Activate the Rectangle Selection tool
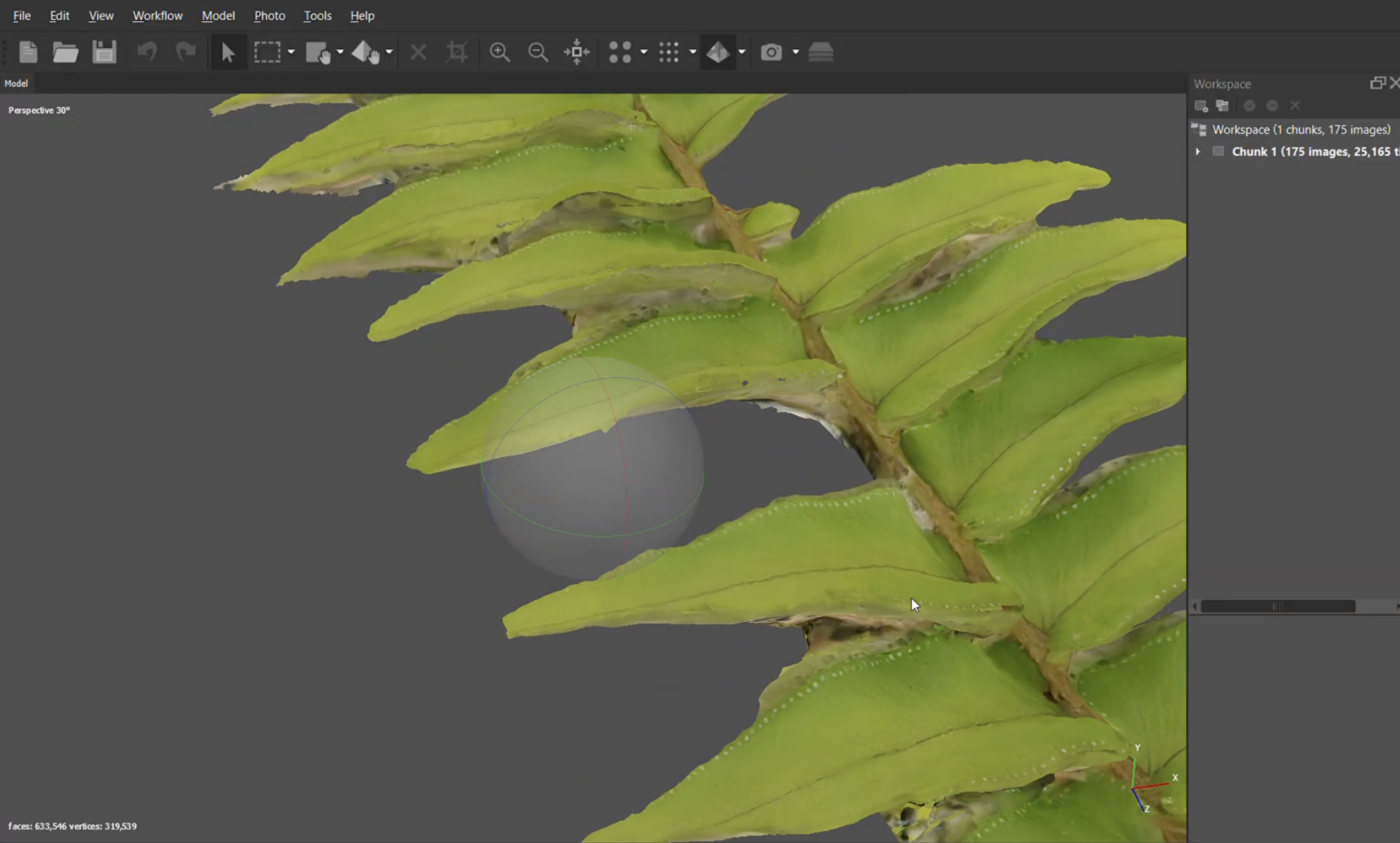Viewport: 1400px width, 843px height. pos(267,52)
